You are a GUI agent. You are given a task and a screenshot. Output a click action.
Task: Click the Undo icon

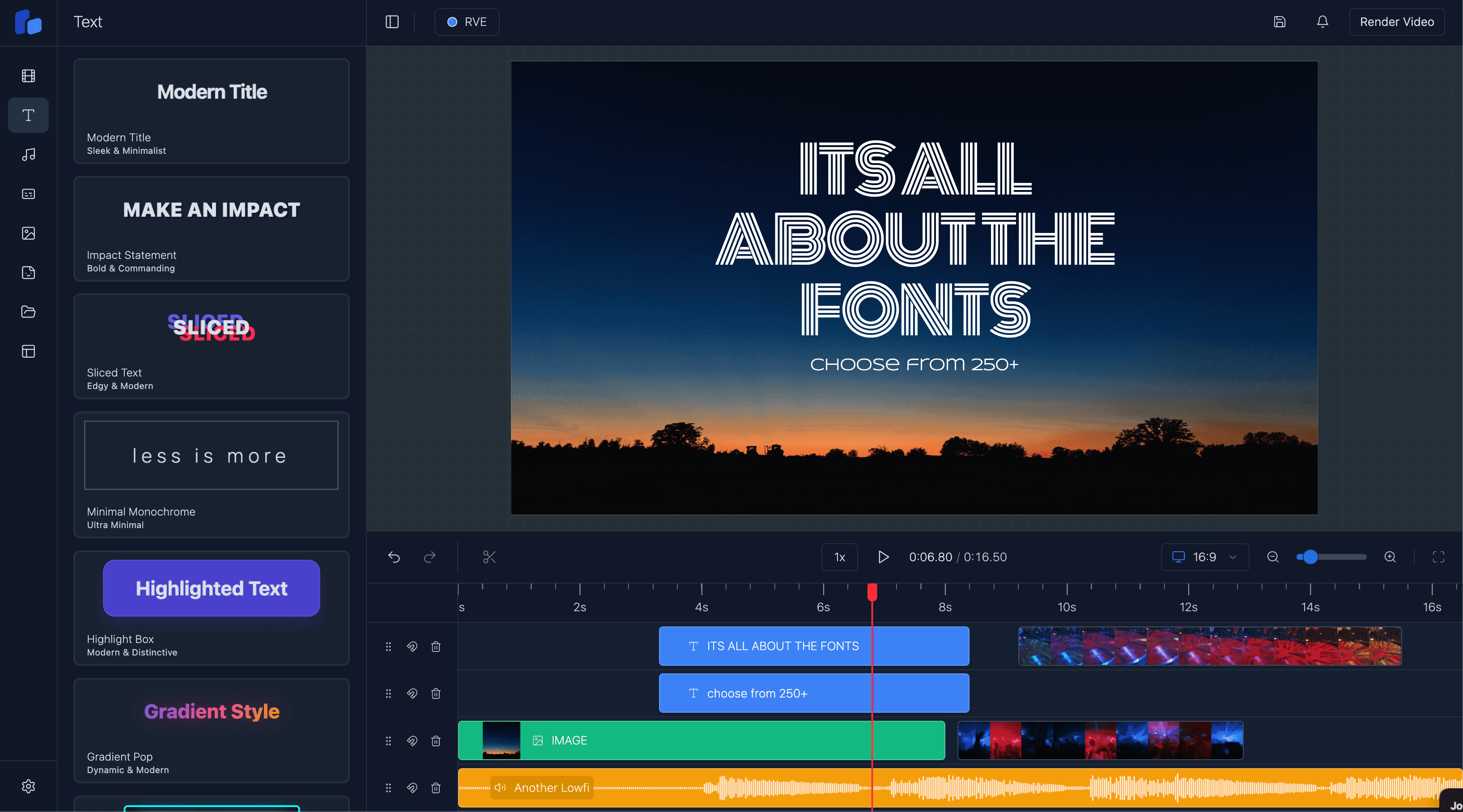394,557
